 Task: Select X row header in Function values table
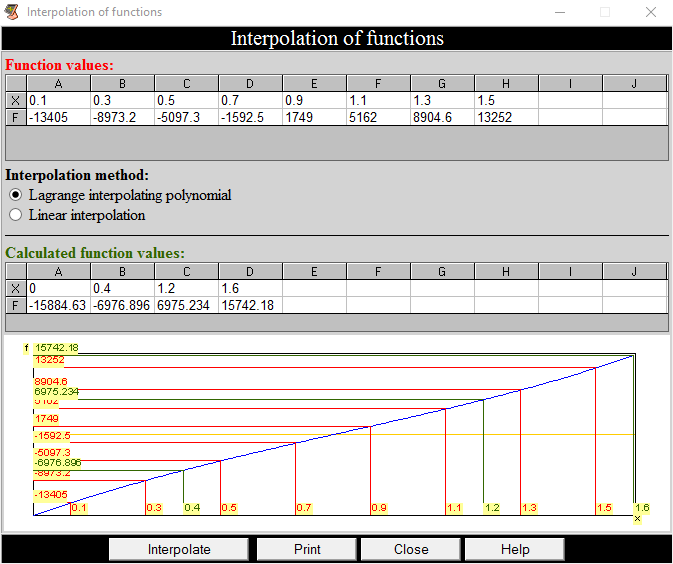coord(15,101)
